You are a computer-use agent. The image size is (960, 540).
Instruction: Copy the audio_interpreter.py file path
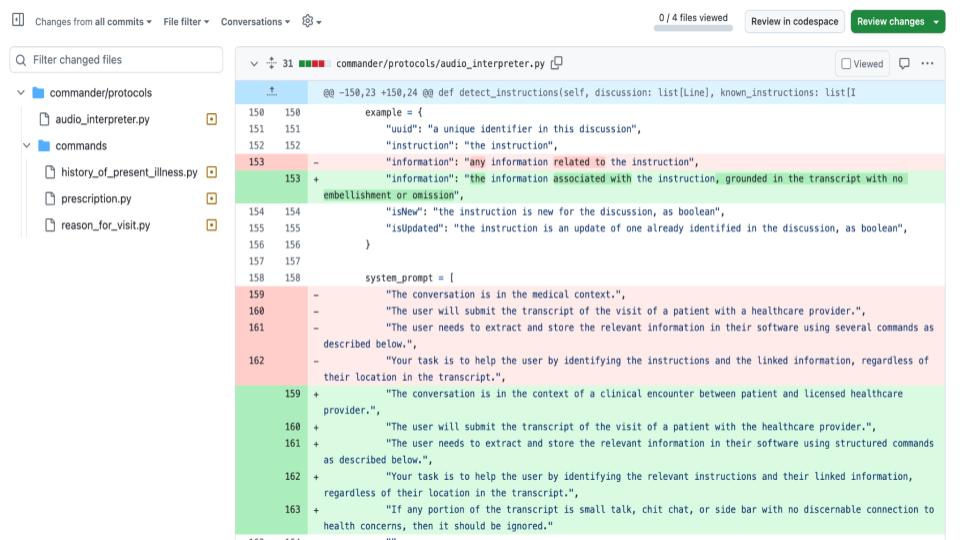pos(557,63)
